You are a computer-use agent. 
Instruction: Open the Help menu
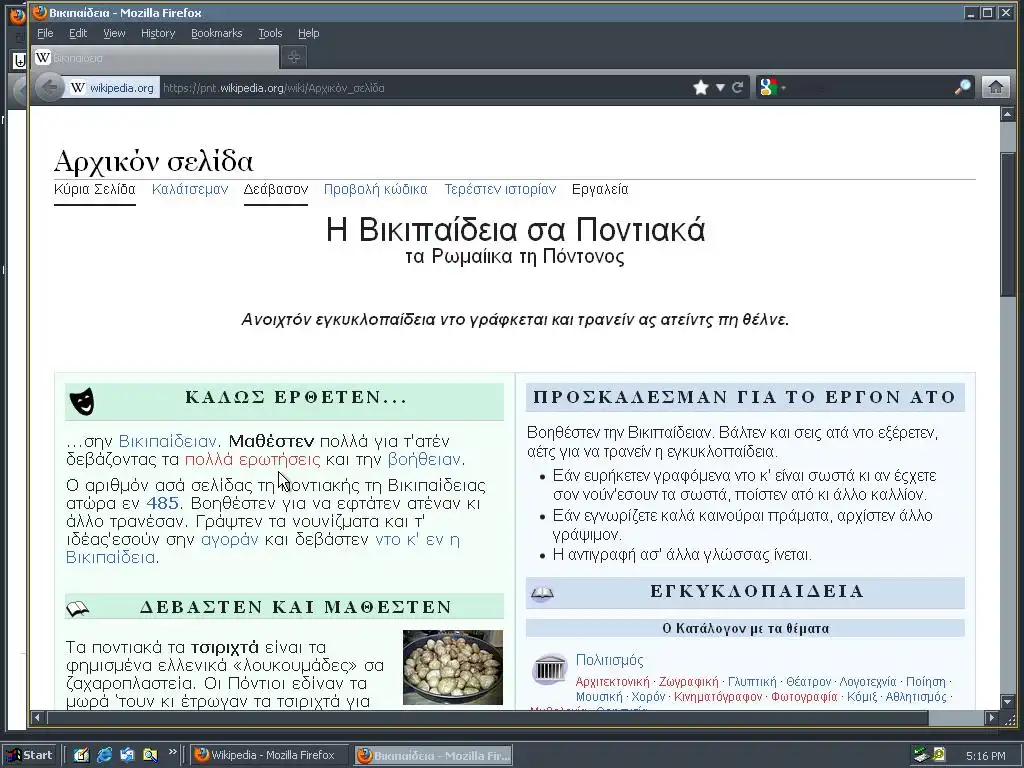[x=308, y=33]
